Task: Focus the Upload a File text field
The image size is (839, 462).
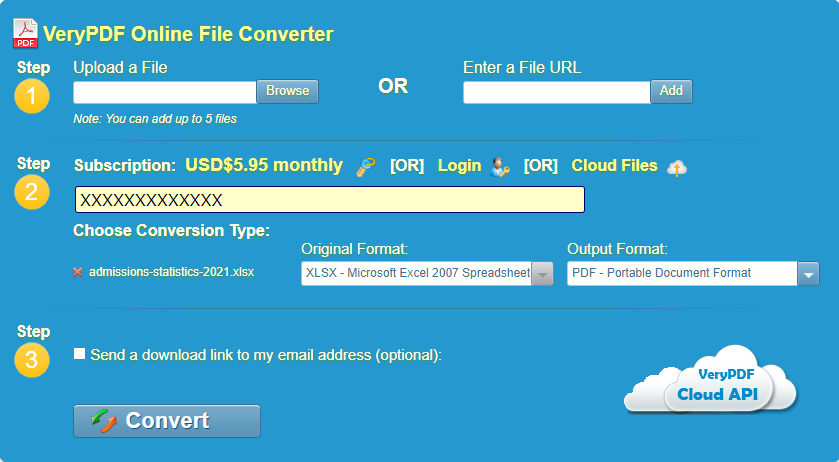Action: [165, 92]
